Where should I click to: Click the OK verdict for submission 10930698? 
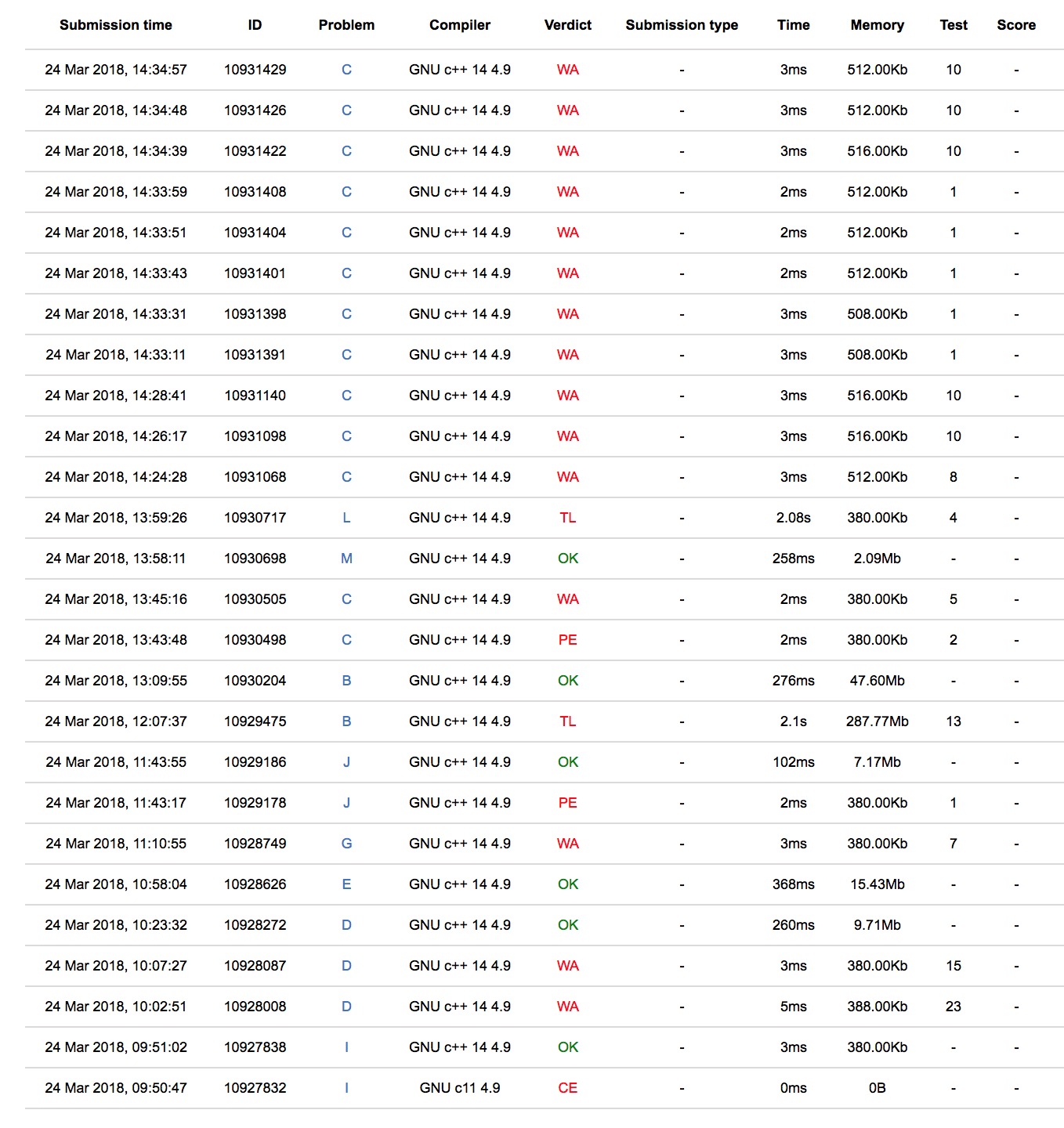568,559
